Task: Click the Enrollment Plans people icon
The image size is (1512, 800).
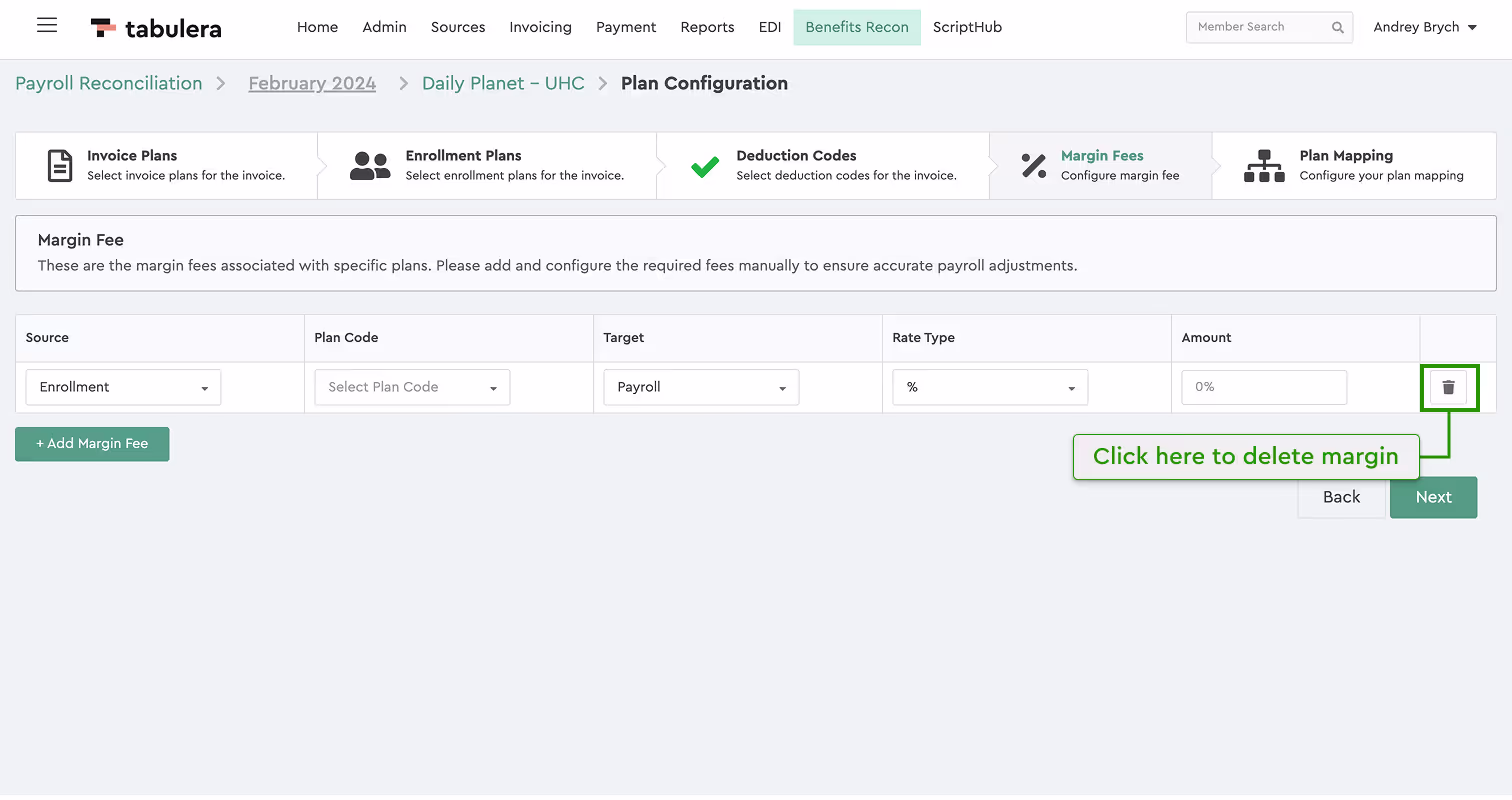Action: pyautogui.click(x=370, y=166)
